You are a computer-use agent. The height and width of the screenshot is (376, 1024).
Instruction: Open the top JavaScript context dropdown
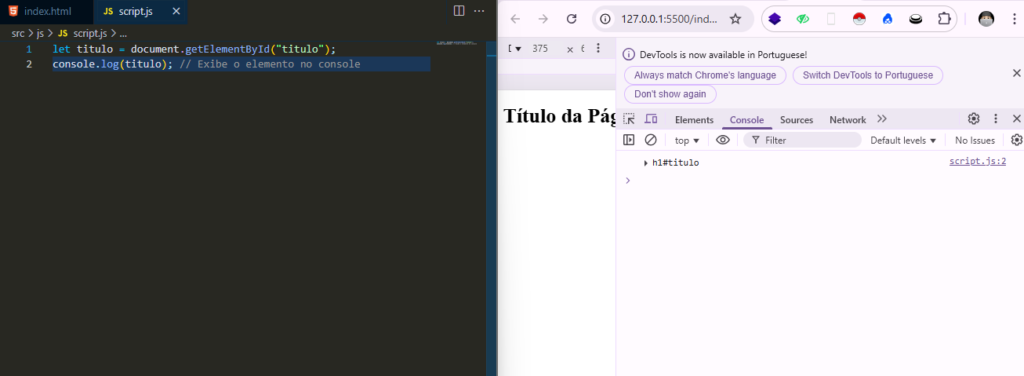pos(687,140)
